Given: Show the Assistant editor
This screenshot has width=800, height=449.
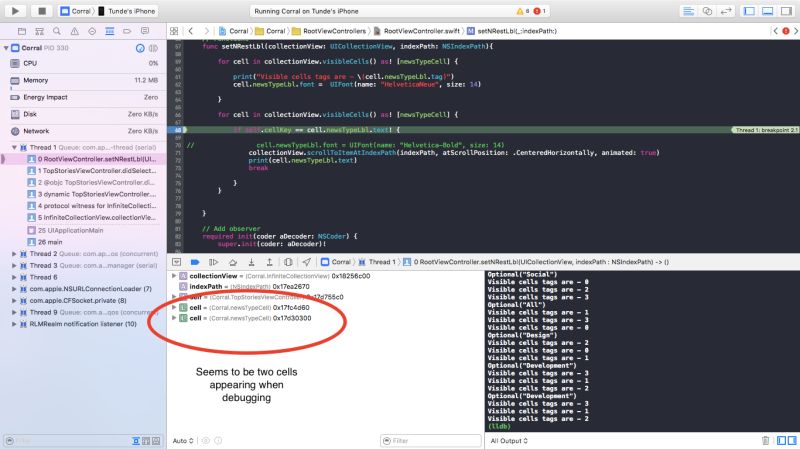Looking at the screenshot, I should [707, 11].
